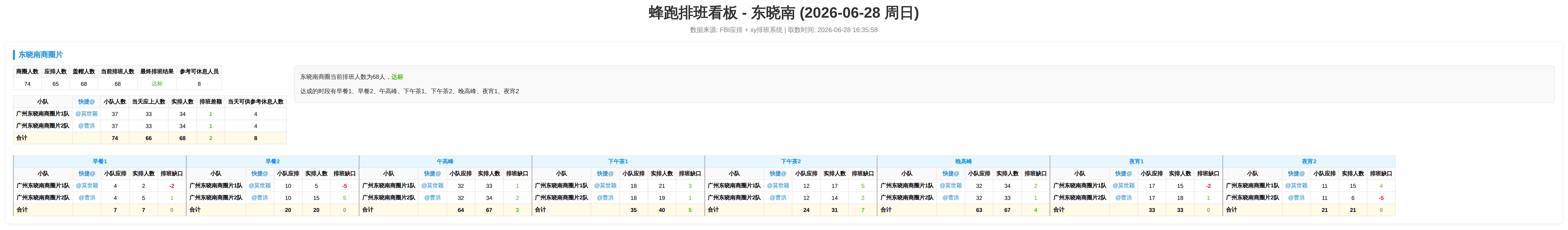Click the 当天可供参考休息人数 column header
Screen dimensions: 1568x230
[x=256, y=102]
